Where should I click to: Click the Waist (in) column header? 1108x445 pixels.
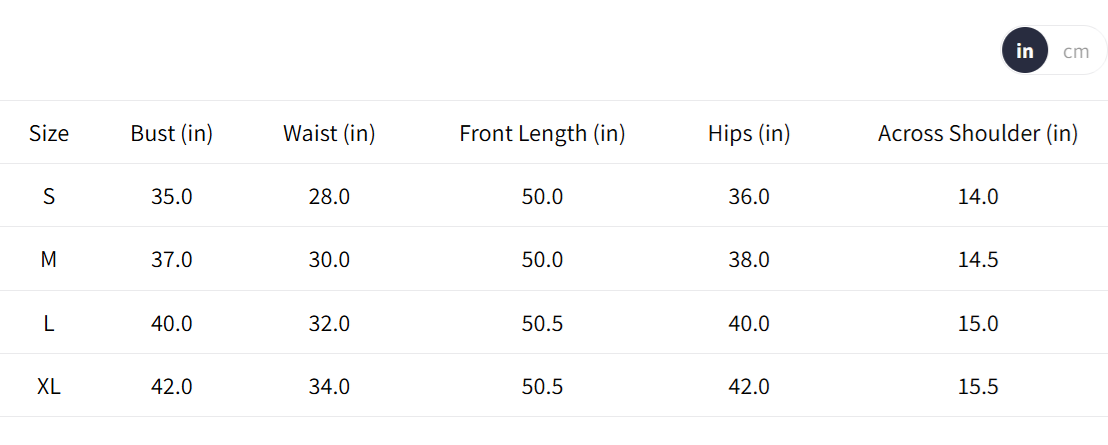coord(329,133)
